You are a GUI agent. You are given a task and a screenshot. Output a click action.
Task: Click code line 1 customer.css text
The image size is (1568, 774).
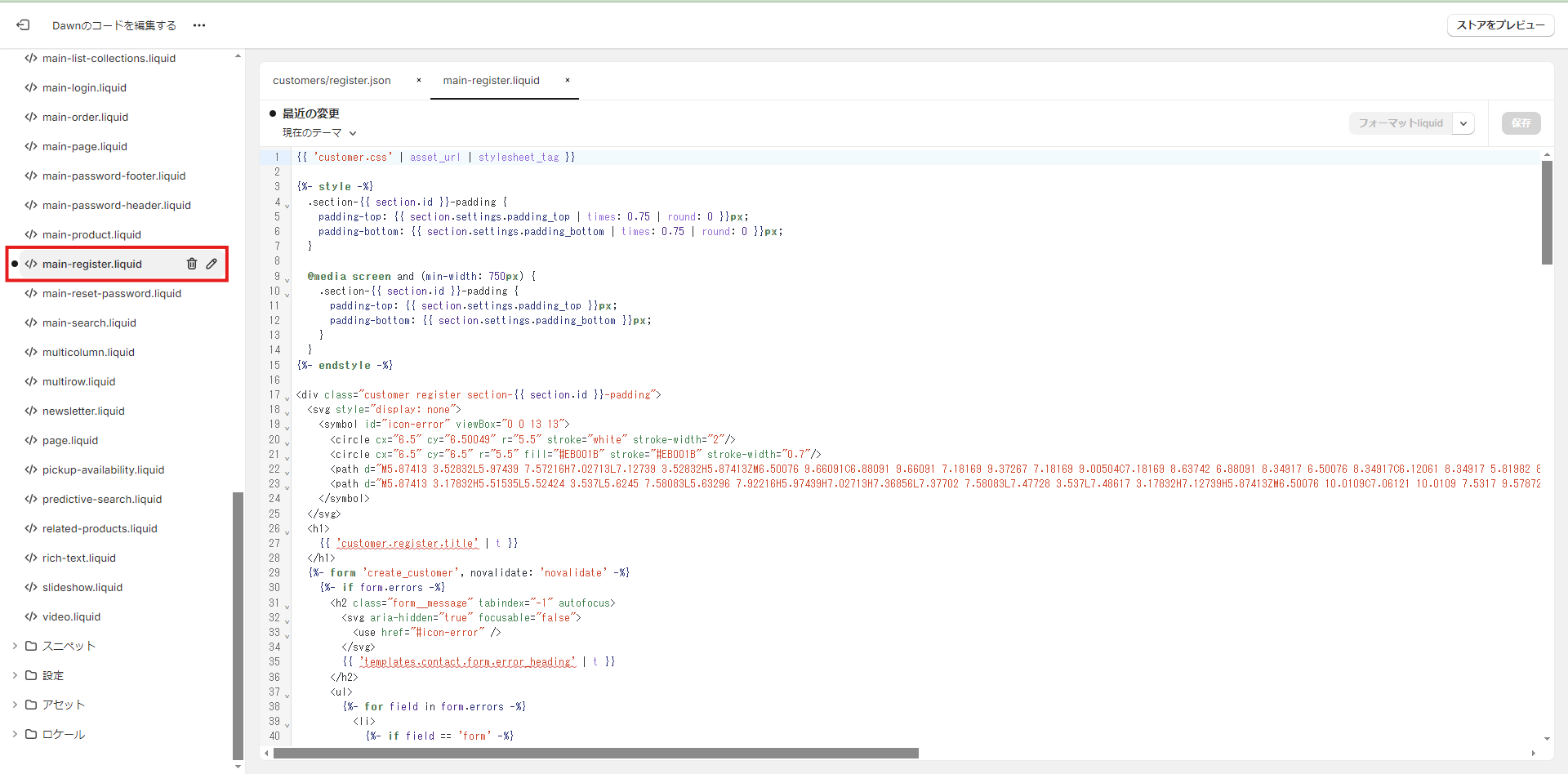pos(353,157)
